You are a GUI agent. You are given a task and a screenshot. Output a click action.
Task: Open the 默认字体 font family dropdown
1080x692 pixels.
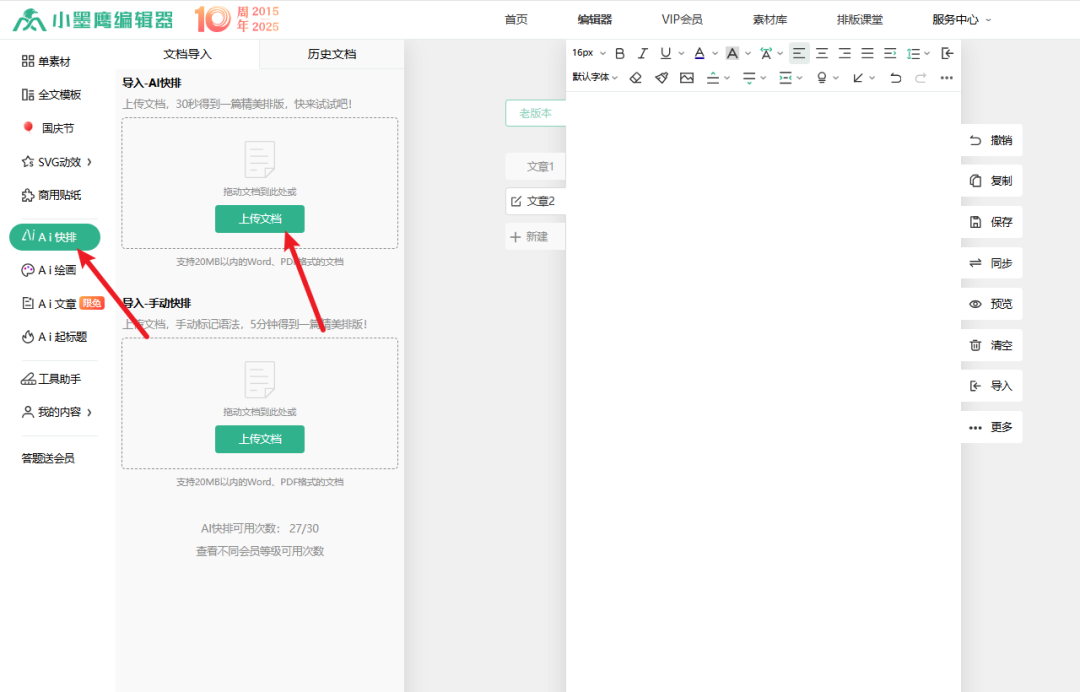click(595, 78)
